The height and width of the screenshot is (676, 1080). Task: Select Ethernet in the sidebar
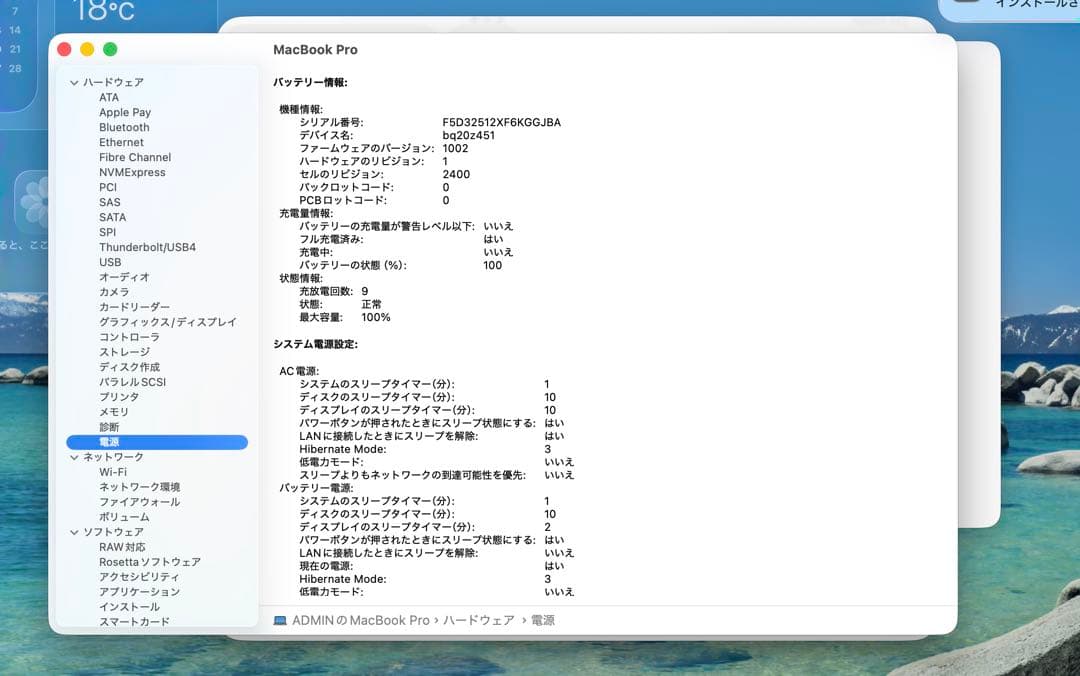click(121, 143)
